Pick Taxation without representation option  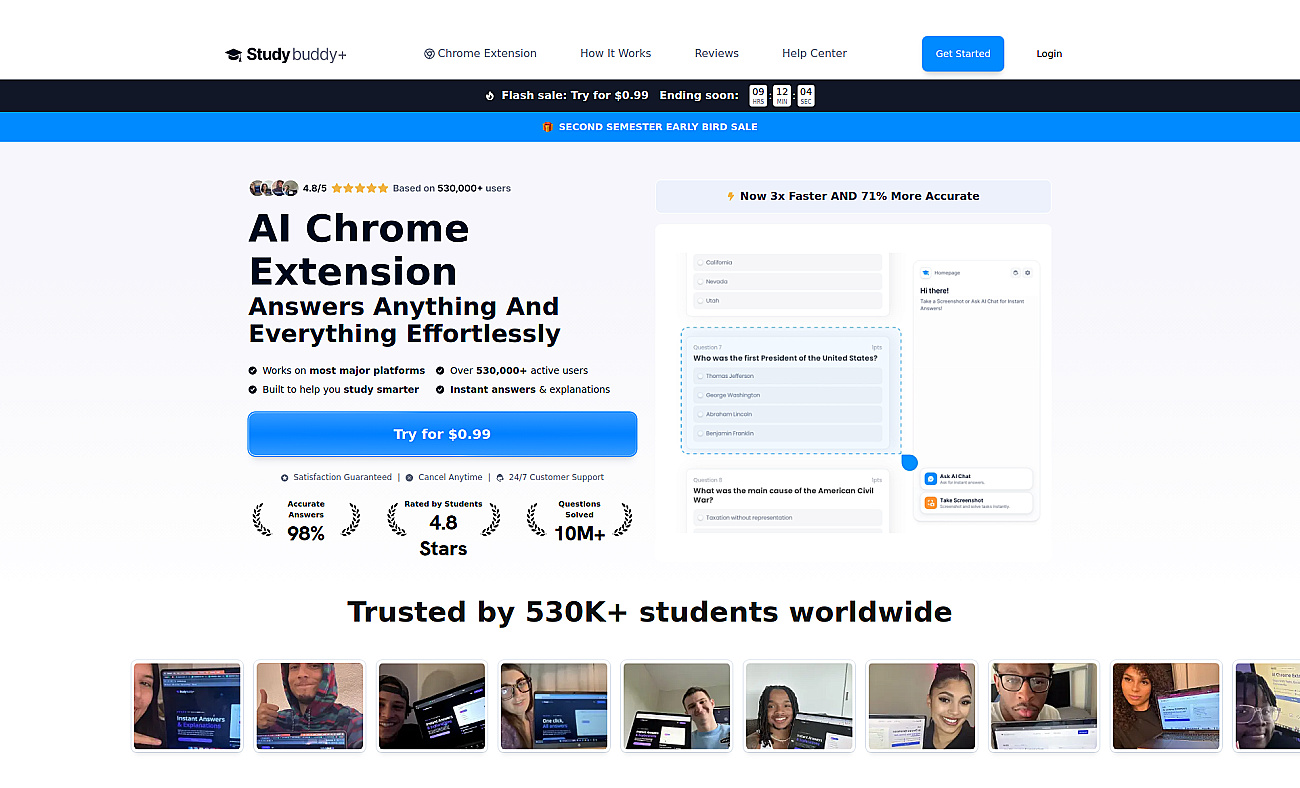[787, 518]
